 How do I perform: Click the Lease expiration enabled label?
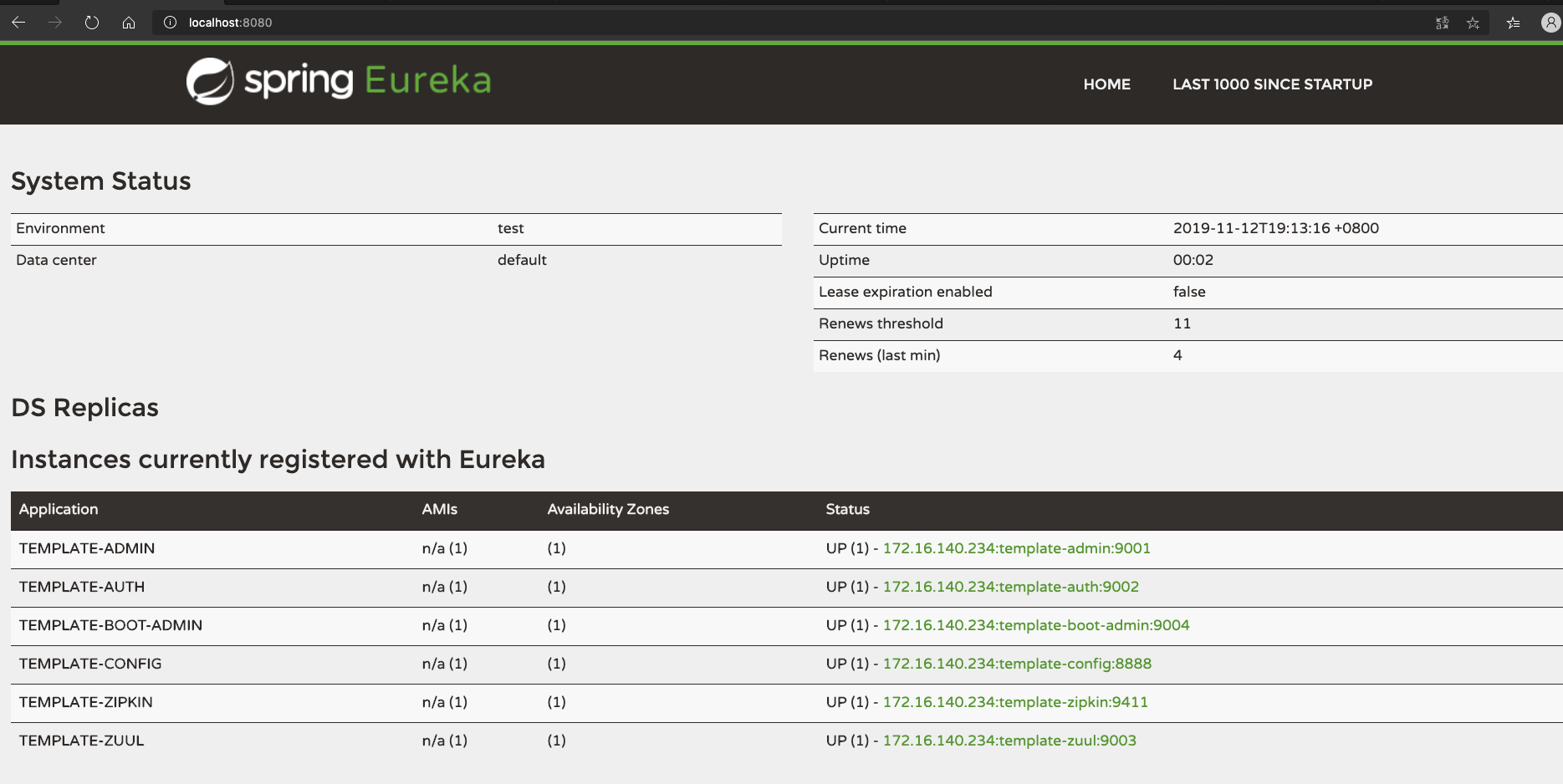tap(906, 293)
